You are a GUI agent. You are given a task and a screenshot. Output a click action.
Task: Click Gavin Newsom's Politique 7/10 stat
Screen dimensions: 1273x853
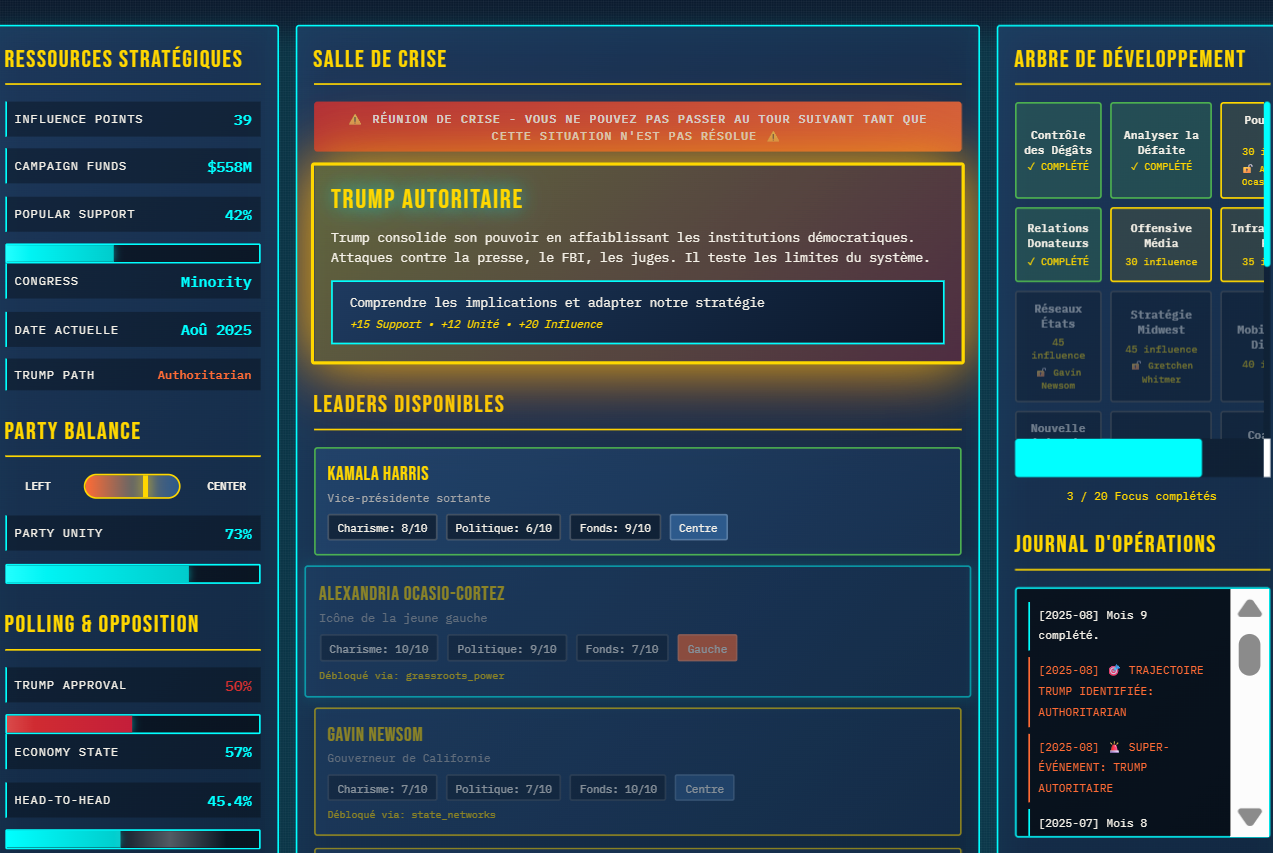(503, 788)
